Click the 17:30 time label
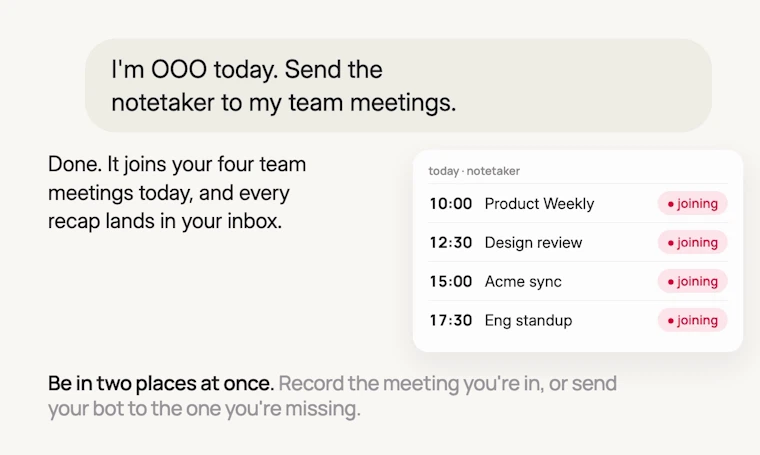The width and height of the screenshot is (760, 455). tap(451, 320)
